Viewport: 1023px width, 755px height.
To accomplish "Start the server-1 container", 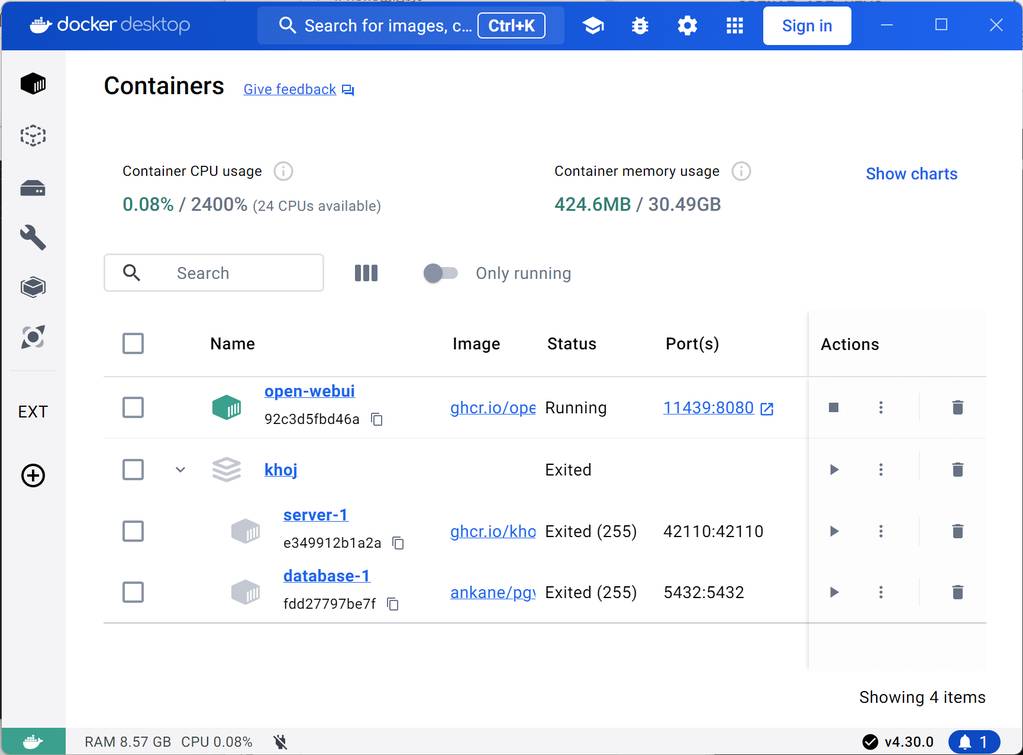I will tap(834, 531).
